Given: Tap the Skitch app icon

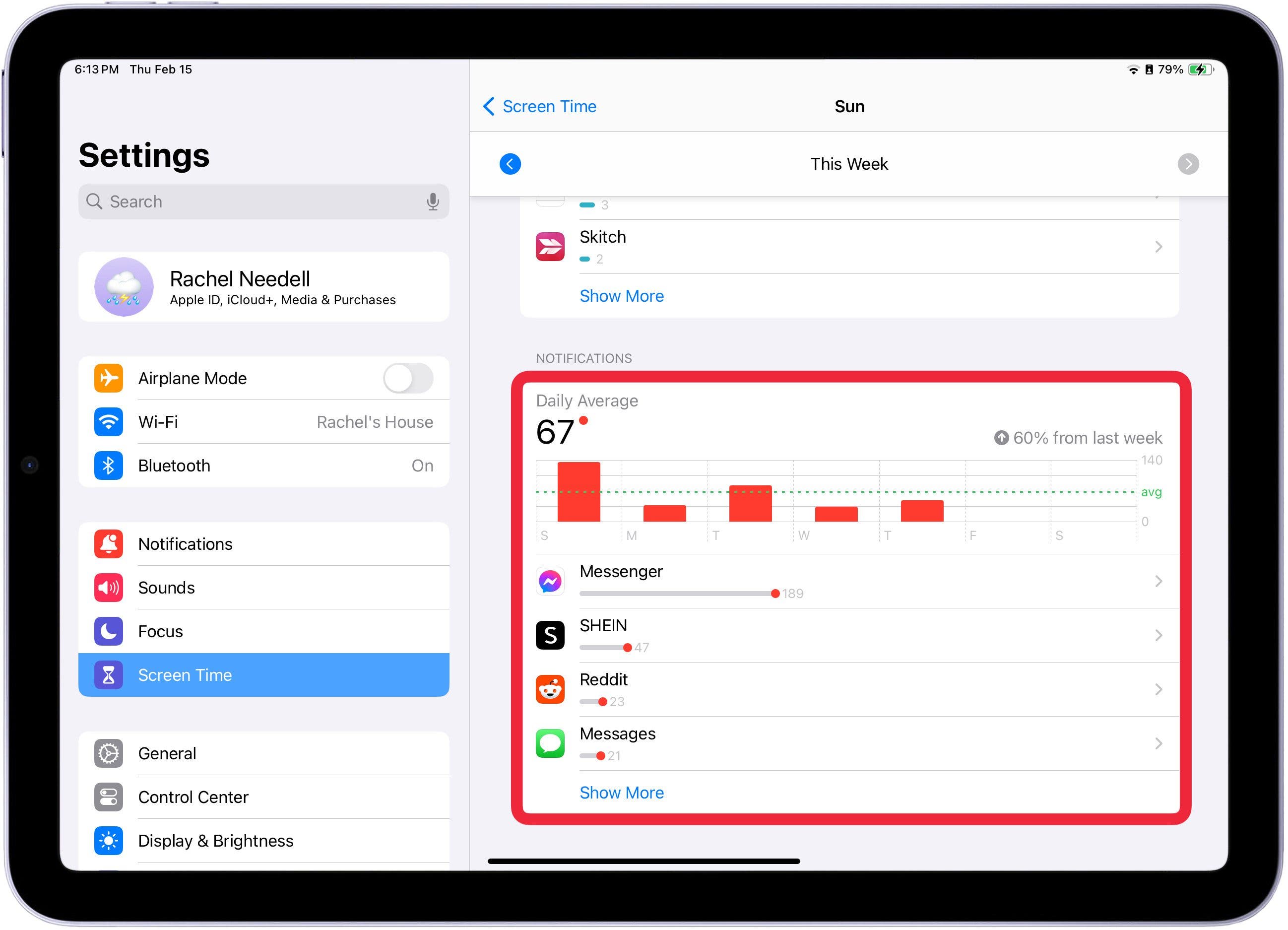Looking at the screenshot, I should coord(550,247).
